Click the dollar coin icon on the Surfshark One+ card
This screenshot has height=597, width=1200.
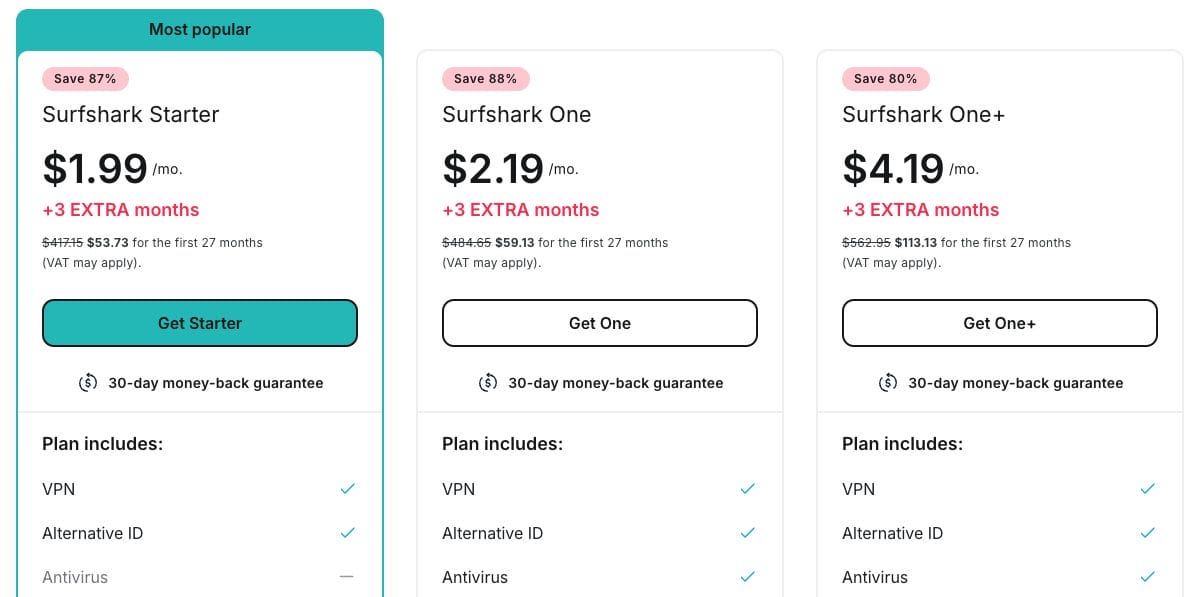(x=888, y=383)
